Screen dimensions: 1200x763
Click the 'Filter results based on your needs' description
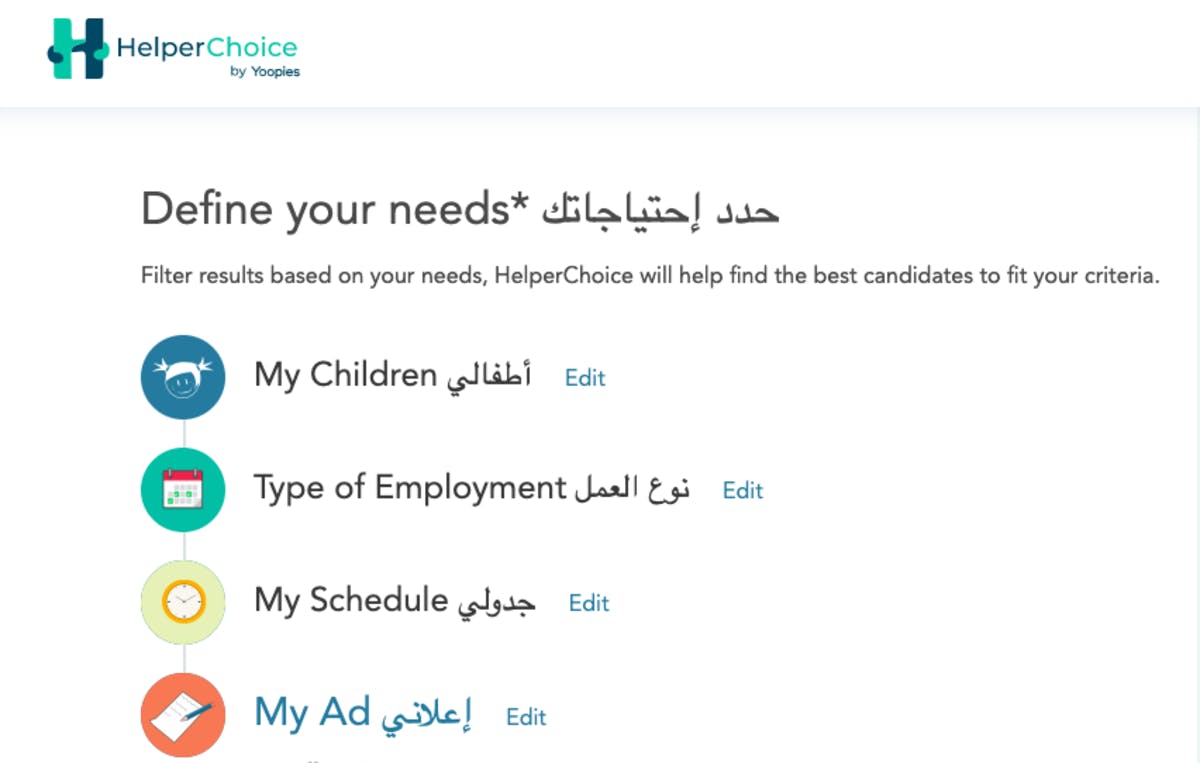[x=650, y=276]
